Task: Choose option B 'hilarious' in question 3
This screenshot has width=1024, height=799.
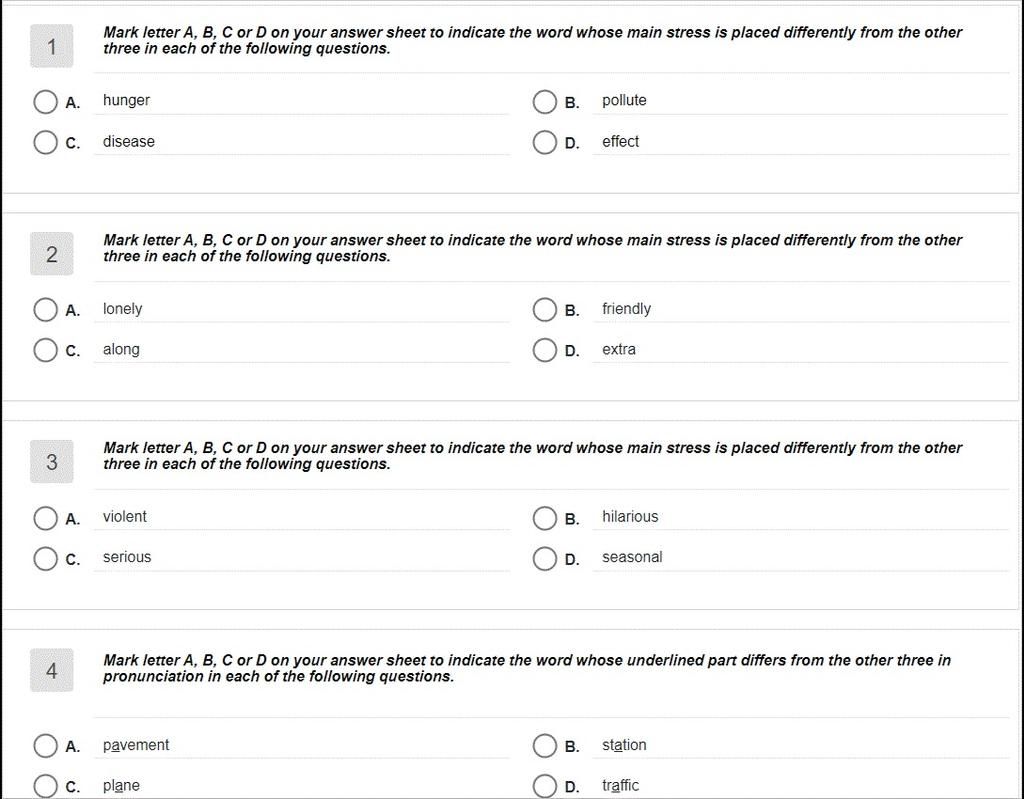Action: 544,518
